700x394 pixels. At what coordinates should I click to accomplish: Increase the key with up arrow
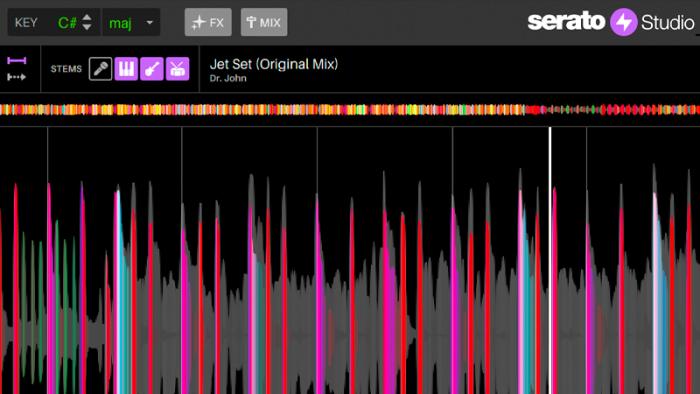coord(87,17)
